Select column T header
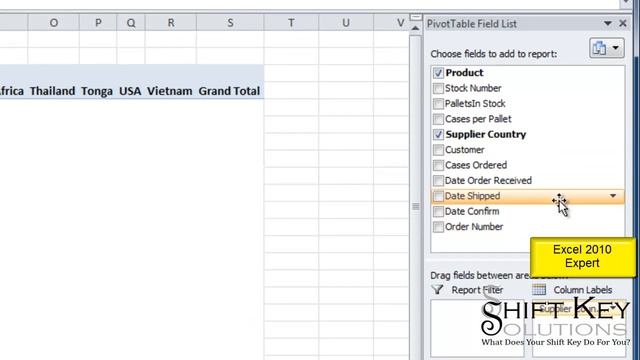The width and height of the screenshot is (640, 360). (x=291, y=23)
